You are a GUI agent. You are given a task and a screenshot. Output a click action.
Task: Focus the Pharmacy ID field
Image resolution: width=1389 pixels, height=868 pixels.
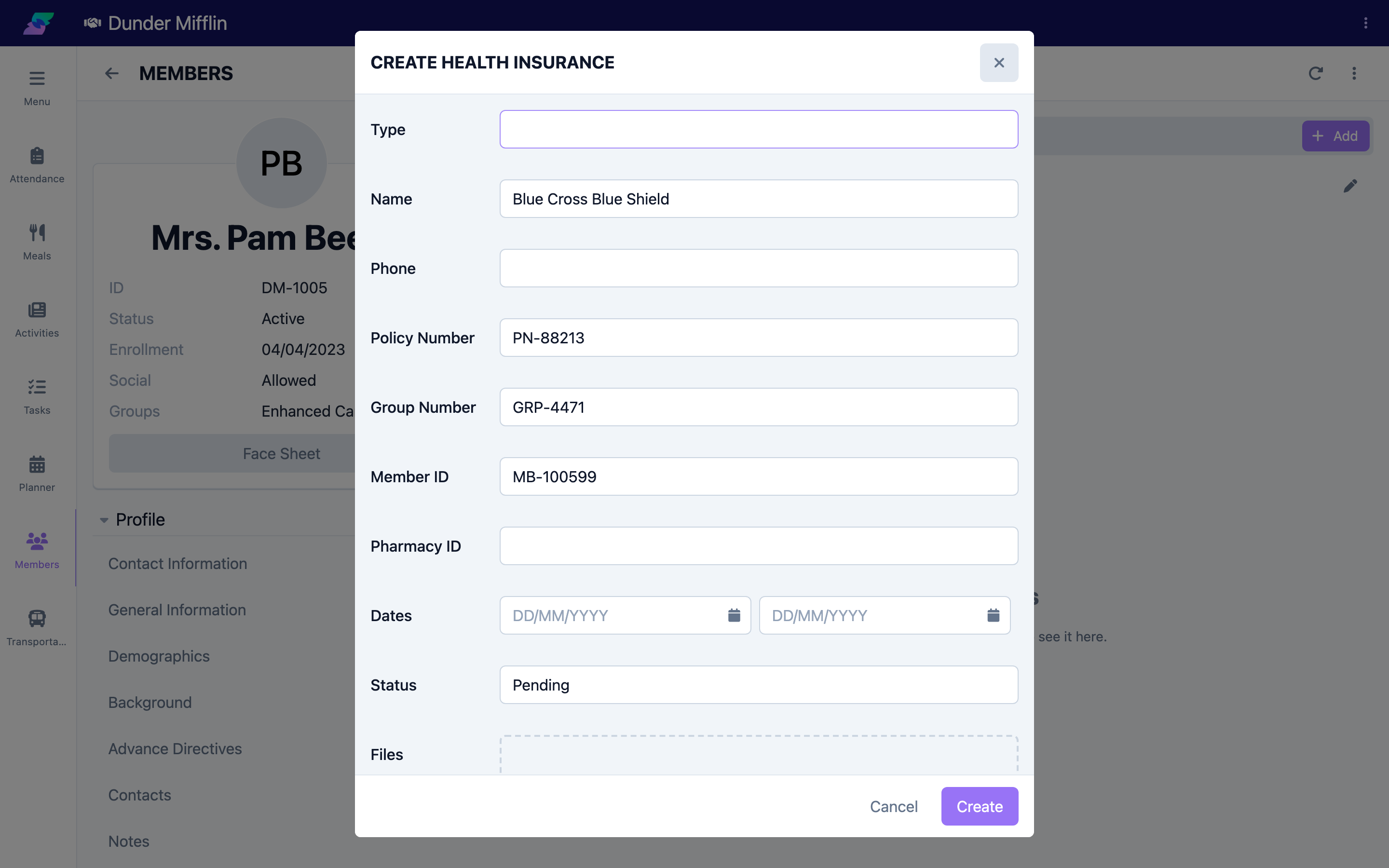point(759,546)
